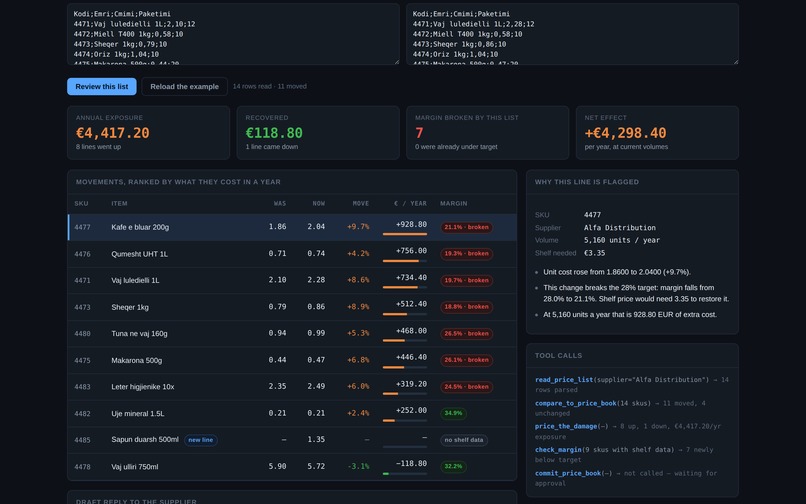Click 'Unit cost rose from 1.8600' bullet
Screen dimensions: 806x504
click(617, 272)
